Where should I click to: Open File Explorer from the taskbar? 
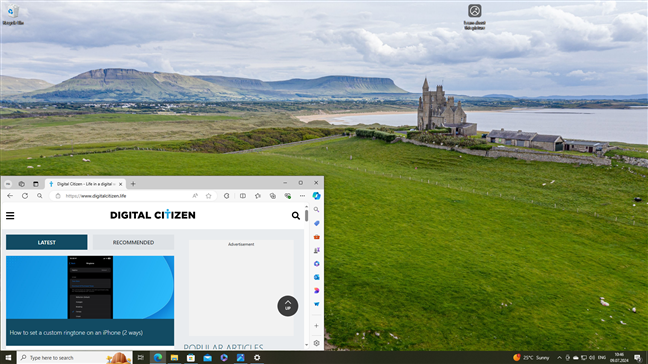click(174, 358)
